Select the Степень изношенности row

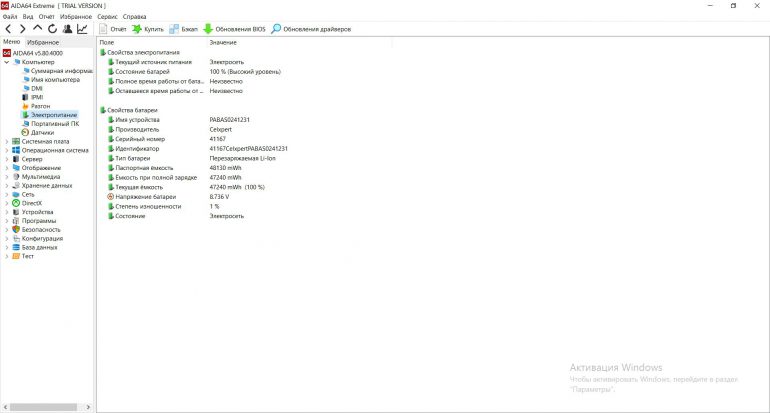[x=164, y=206]
